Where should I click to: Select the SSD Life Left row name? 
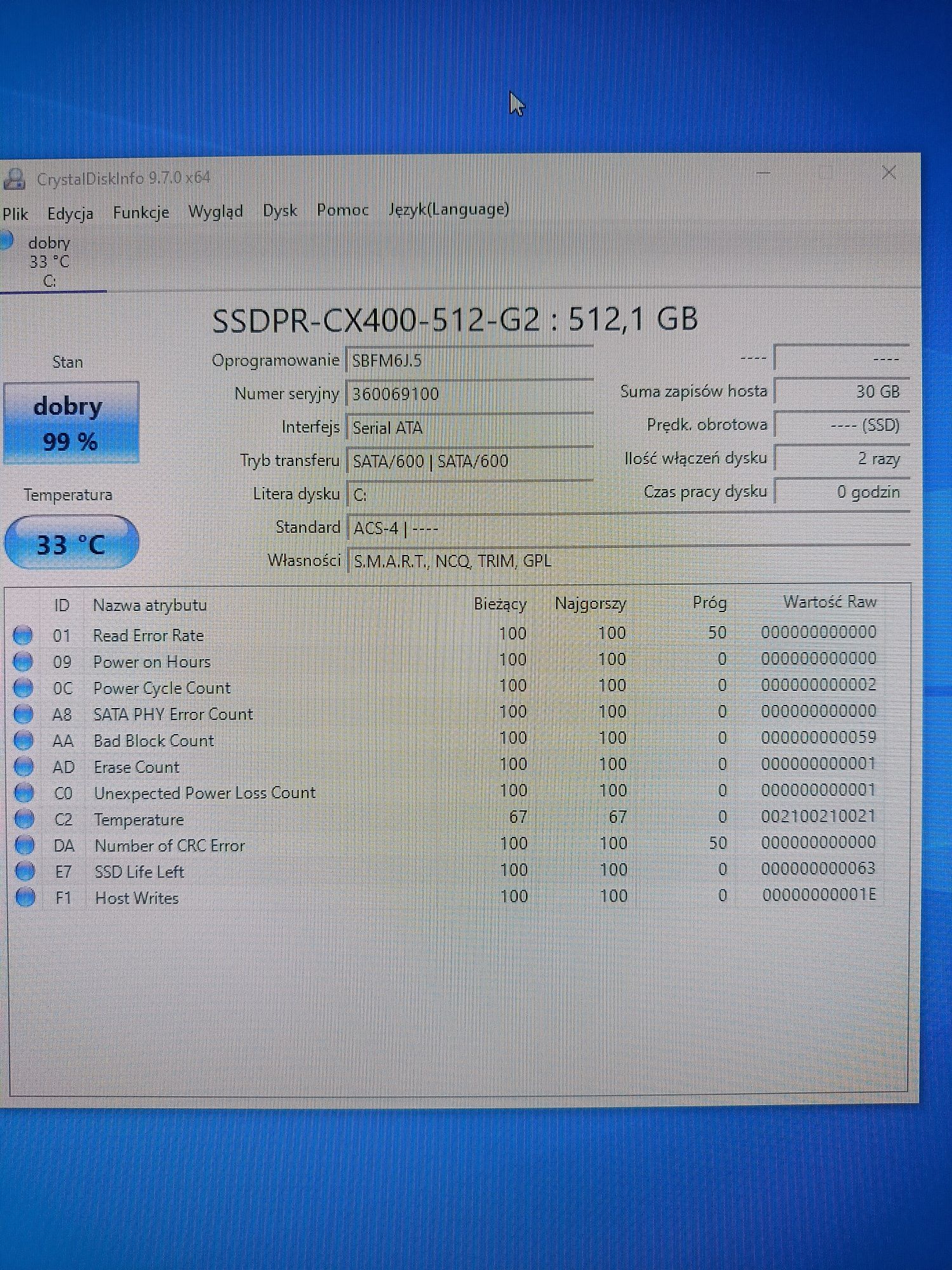pyautogui.click(x=140, y=871)
